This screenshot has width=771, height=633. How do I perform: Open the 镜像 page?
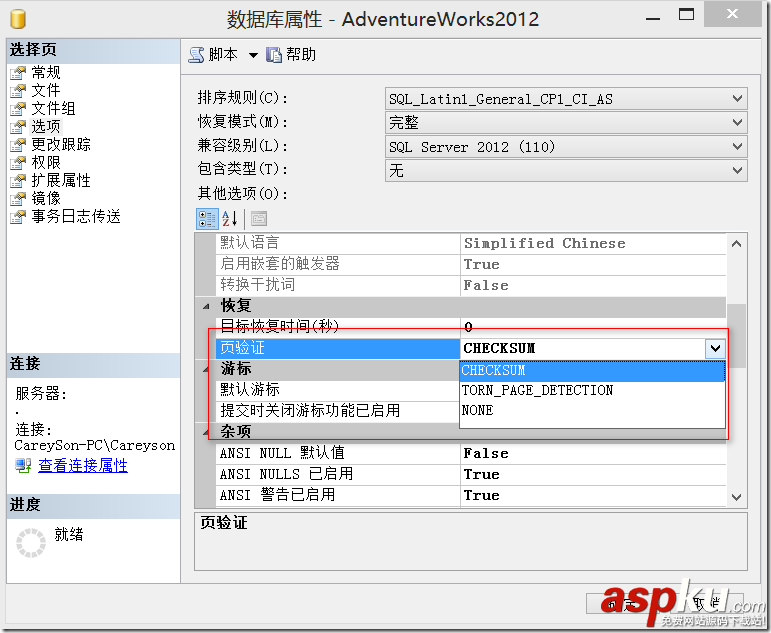(x=46, y=198)
